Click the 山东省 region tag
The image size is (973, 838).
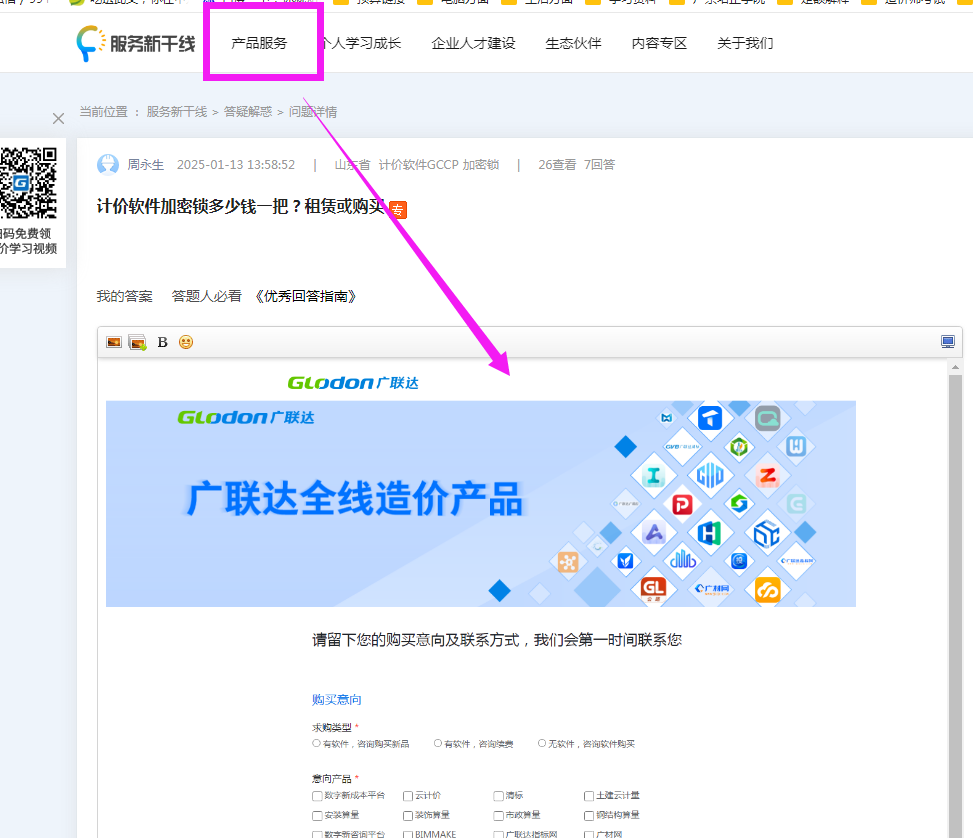(352, 164)
